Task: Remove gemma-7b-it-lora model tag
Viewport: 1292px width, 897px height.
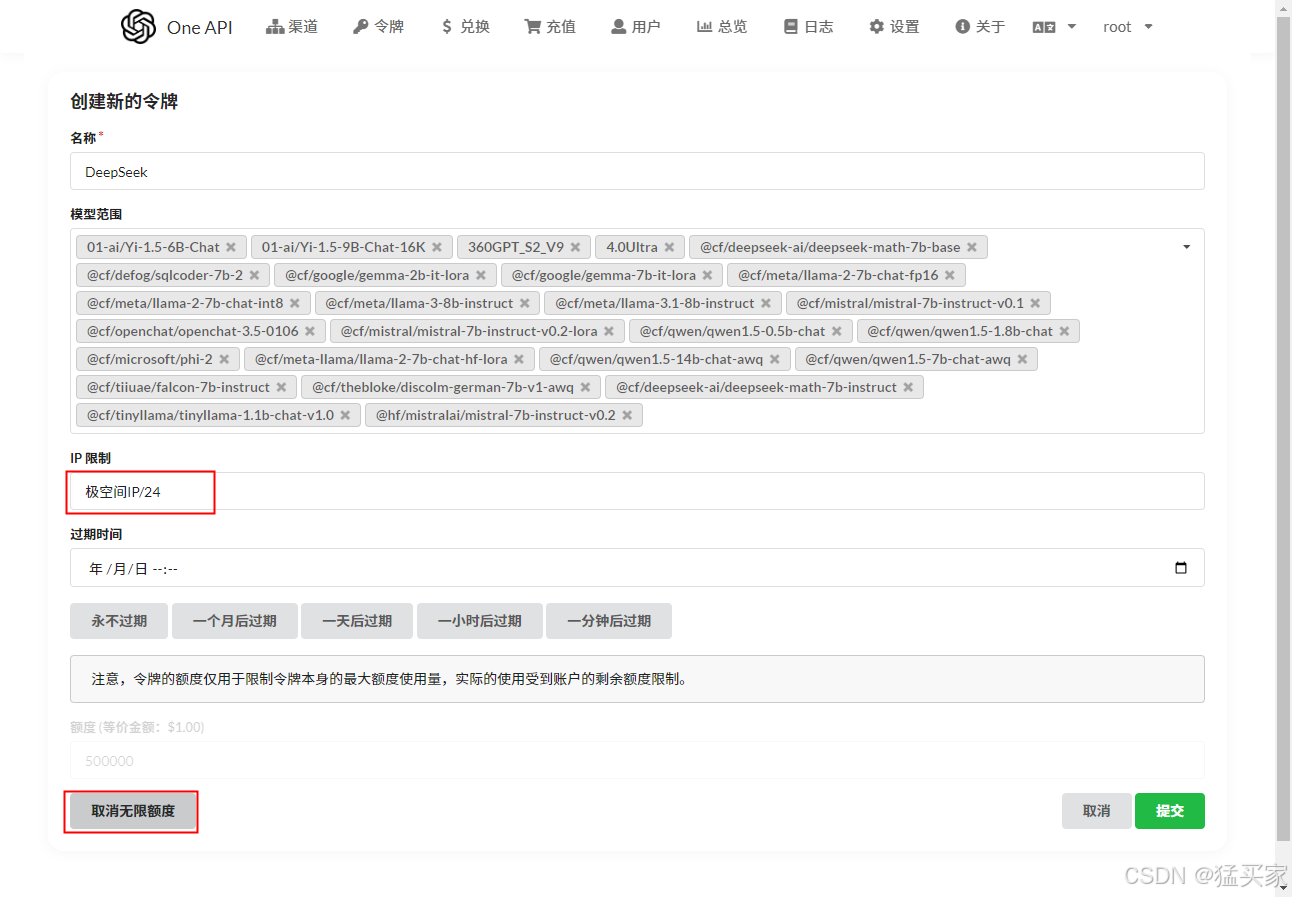Action: (x=707, y=275)
